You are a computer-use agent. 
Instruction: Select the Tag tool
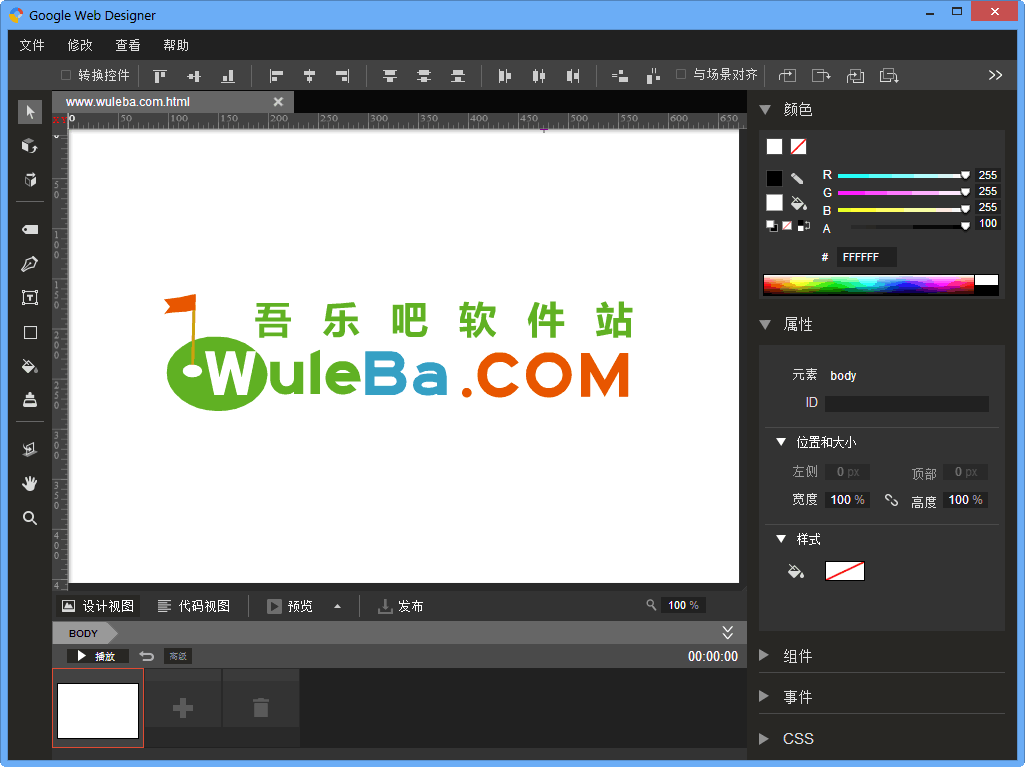30,230
